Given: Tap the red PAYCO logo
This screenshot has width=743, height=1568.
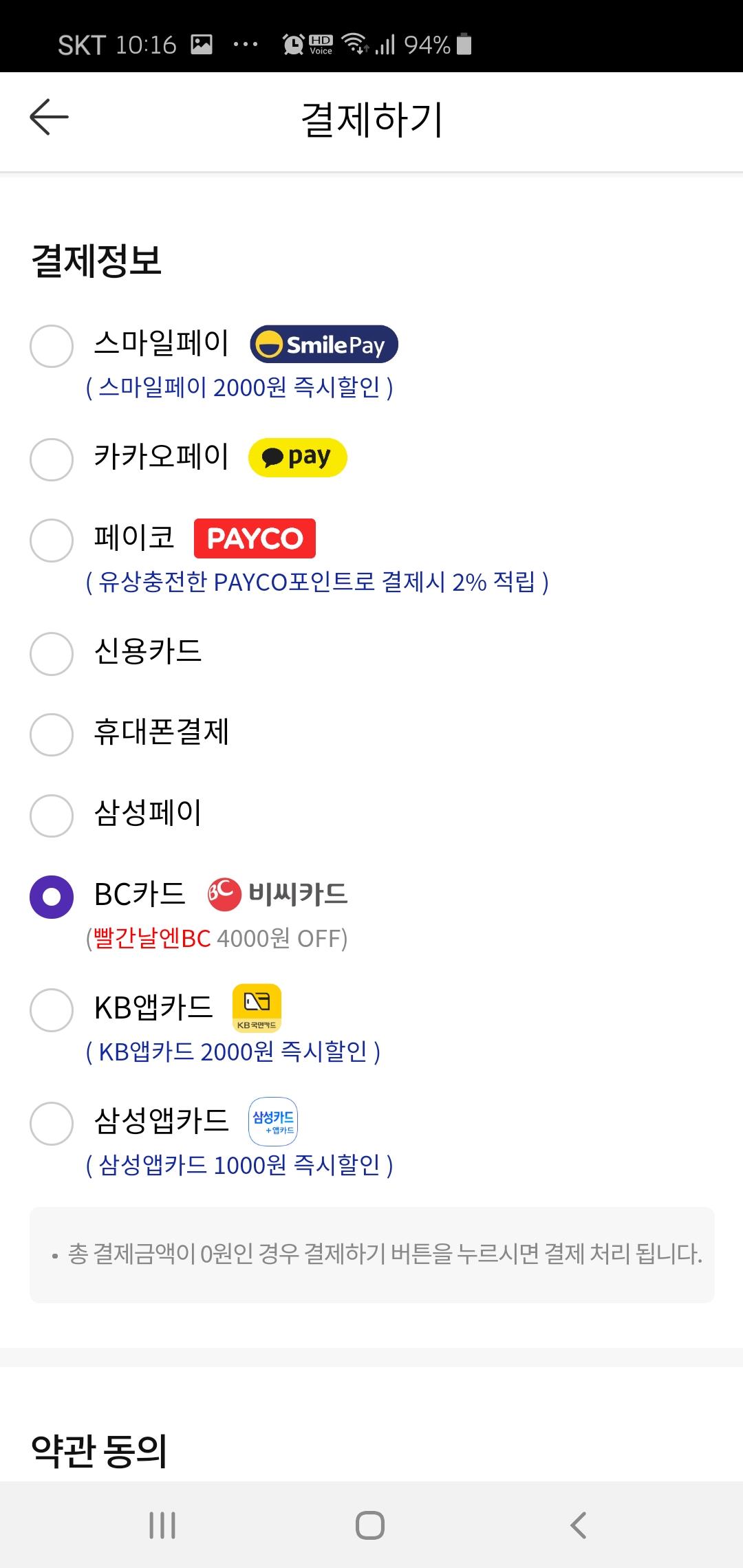Looking at the screenshot, I should coord(255,538).
